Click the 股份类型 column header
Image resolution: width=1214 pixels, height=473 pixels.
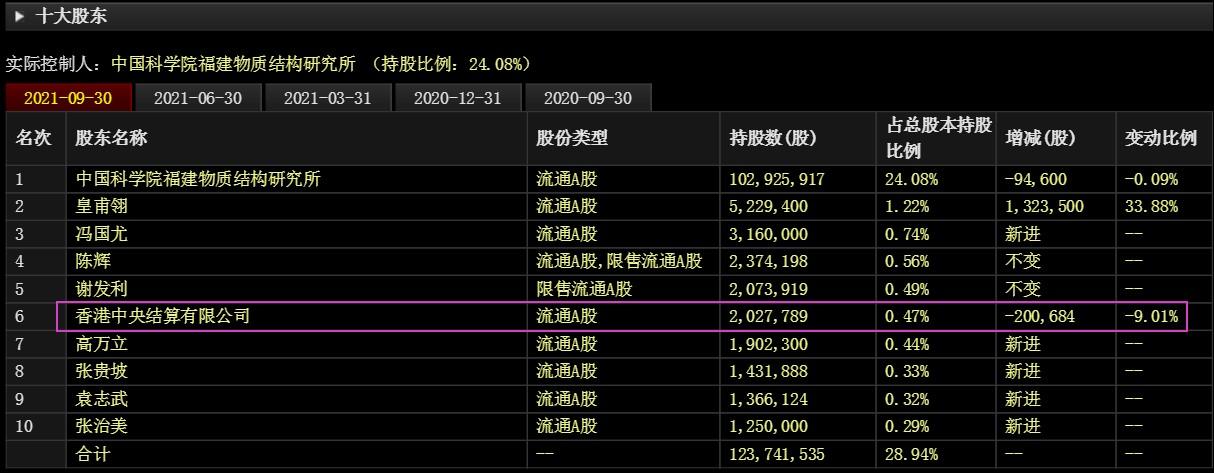pos(572,139)
